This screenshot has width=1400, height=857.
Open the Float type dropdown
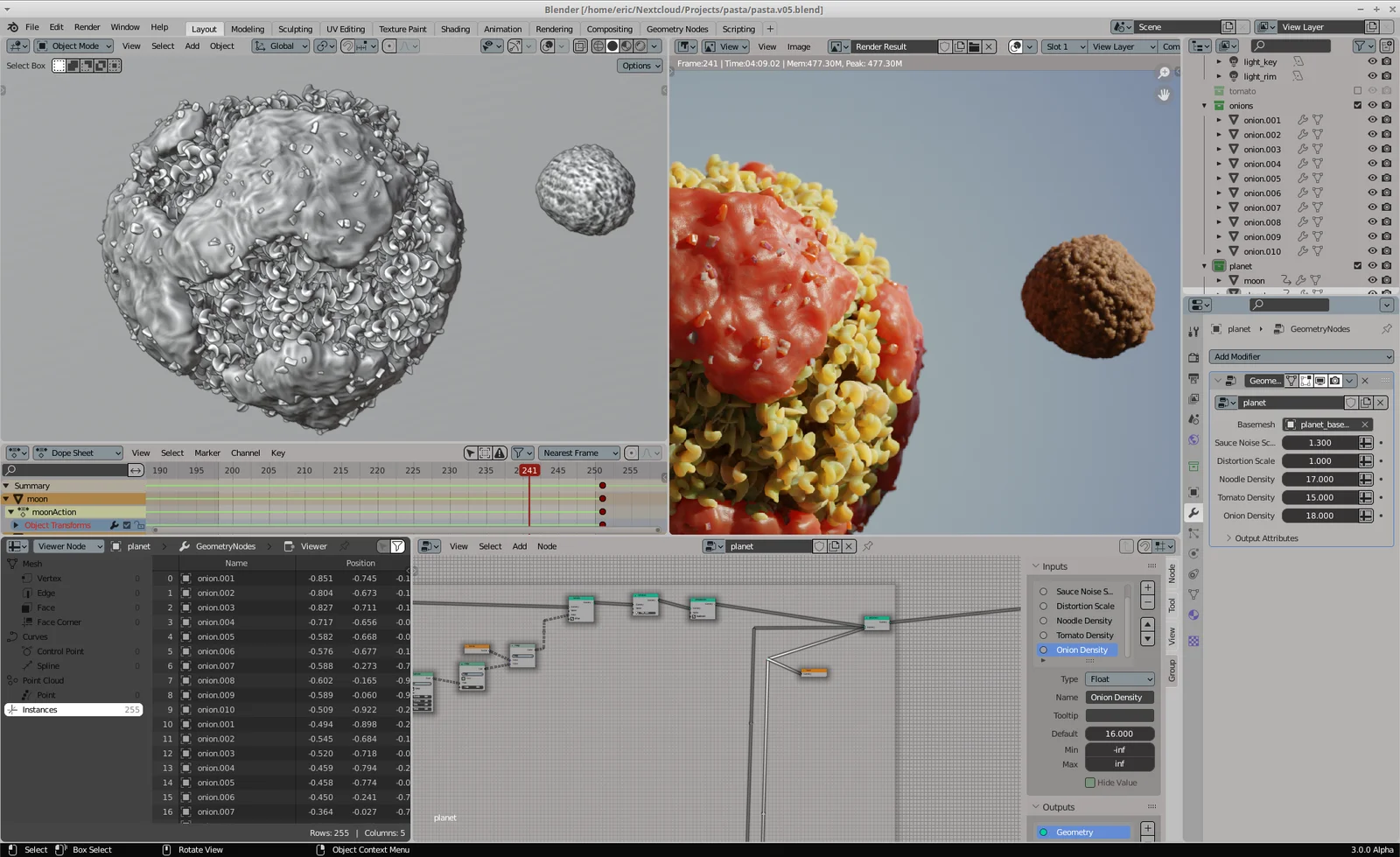tap(1120, 679)
